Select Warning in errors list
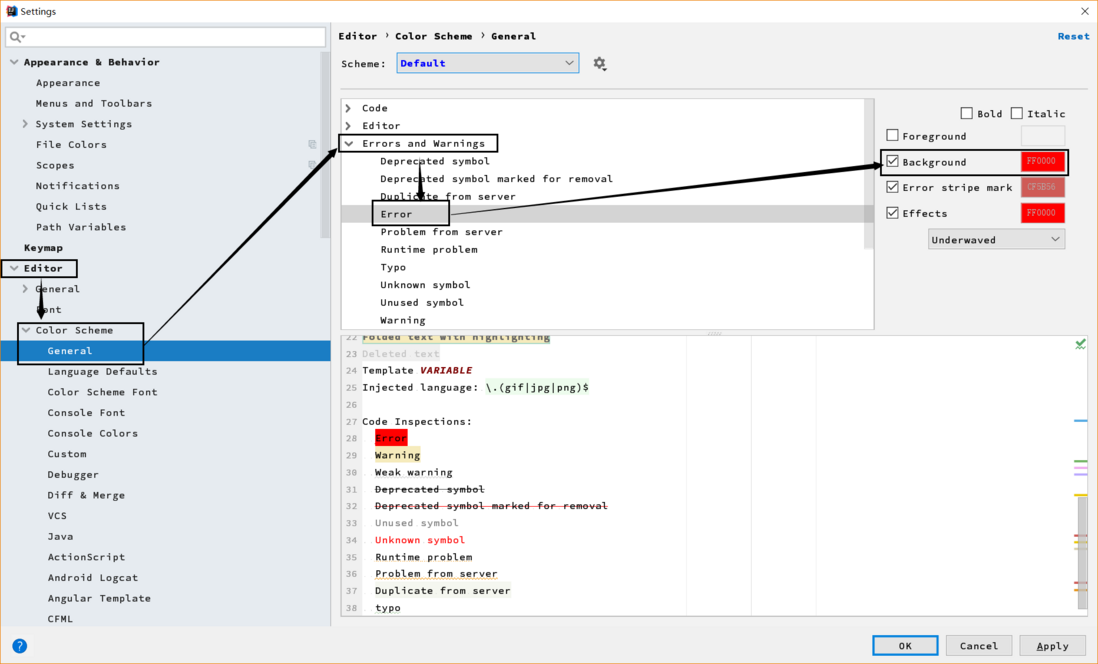Viewport: 1098px width, 664px height. tap(403, 320)
